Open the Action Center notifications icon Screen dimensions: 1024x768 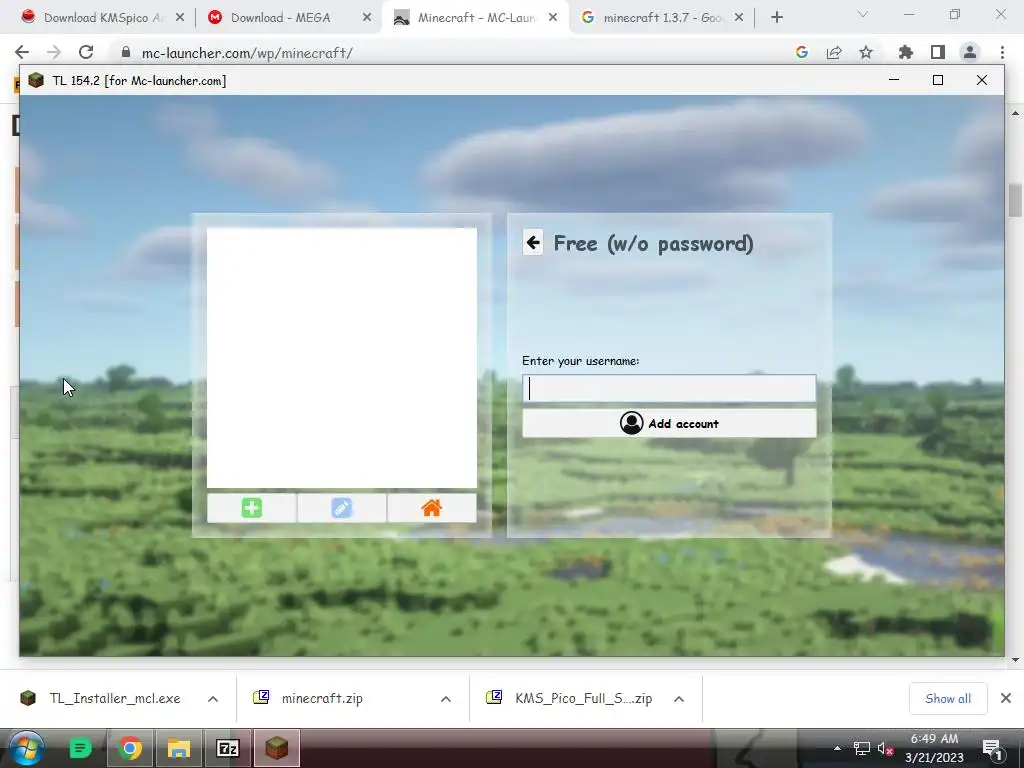point(993,748)
